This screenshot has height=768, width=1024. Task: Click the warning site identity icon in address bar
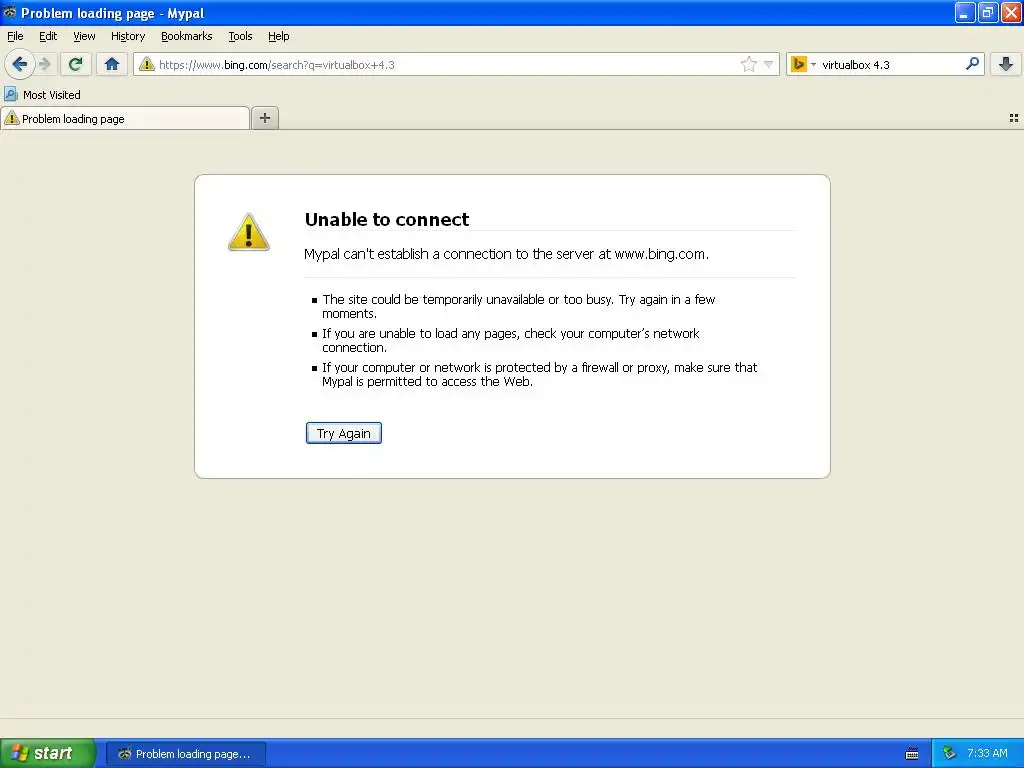147,64
